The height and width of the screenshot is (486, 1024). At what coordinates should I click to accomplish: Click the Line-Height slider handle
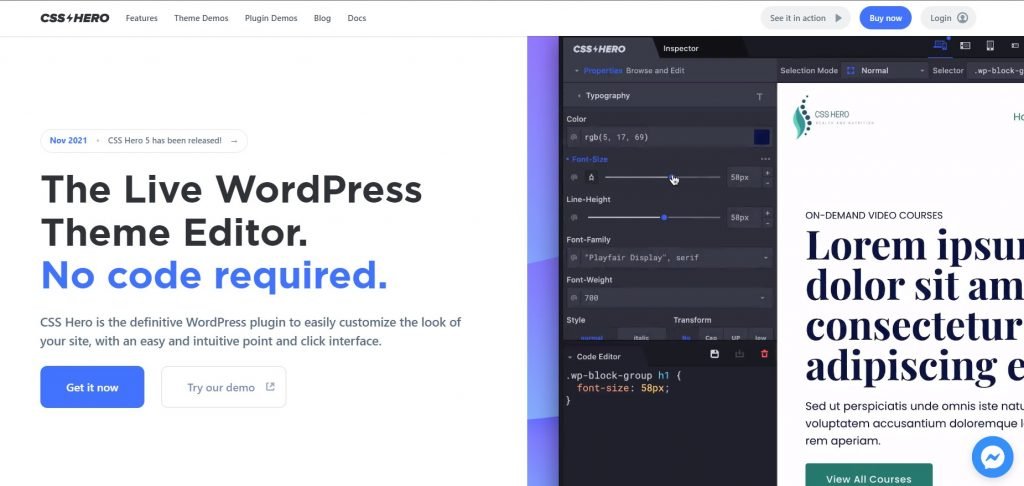click(664, 217)
